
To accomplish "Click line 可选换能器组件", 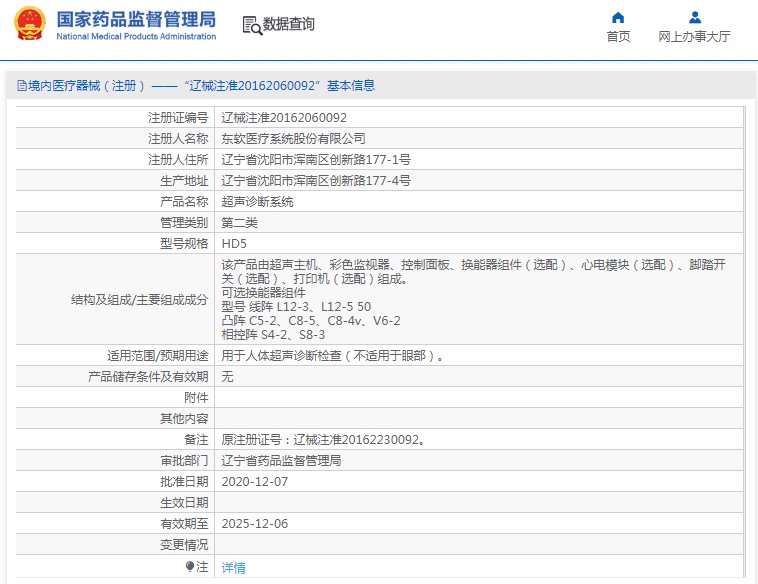I will tap(263, 292).
